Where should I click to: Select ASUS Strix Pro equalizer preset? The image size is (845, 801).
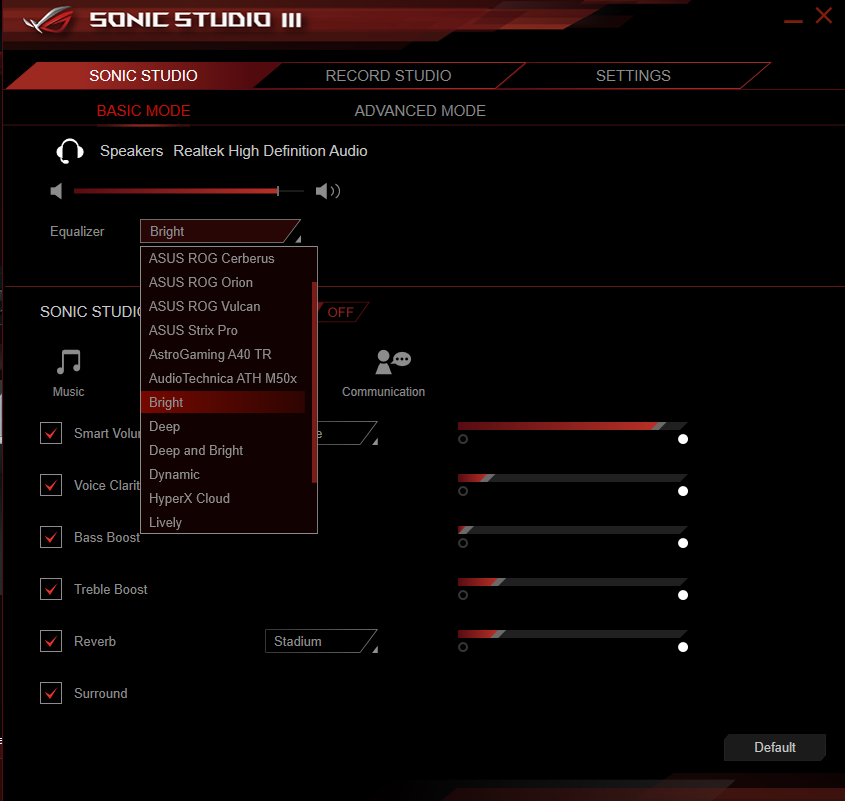(x=223, y=330)
